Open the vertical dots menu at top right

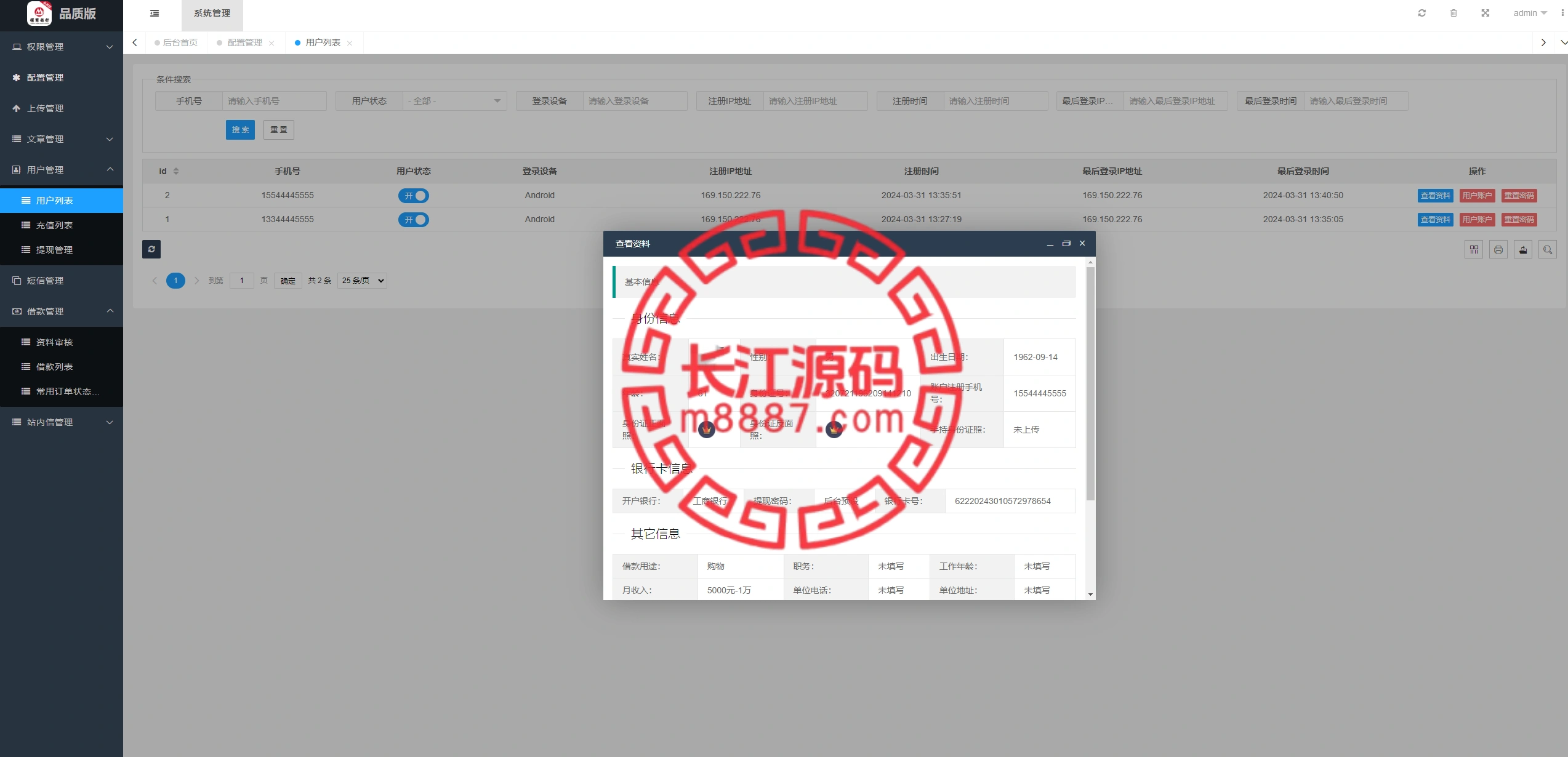(1562, 13)
